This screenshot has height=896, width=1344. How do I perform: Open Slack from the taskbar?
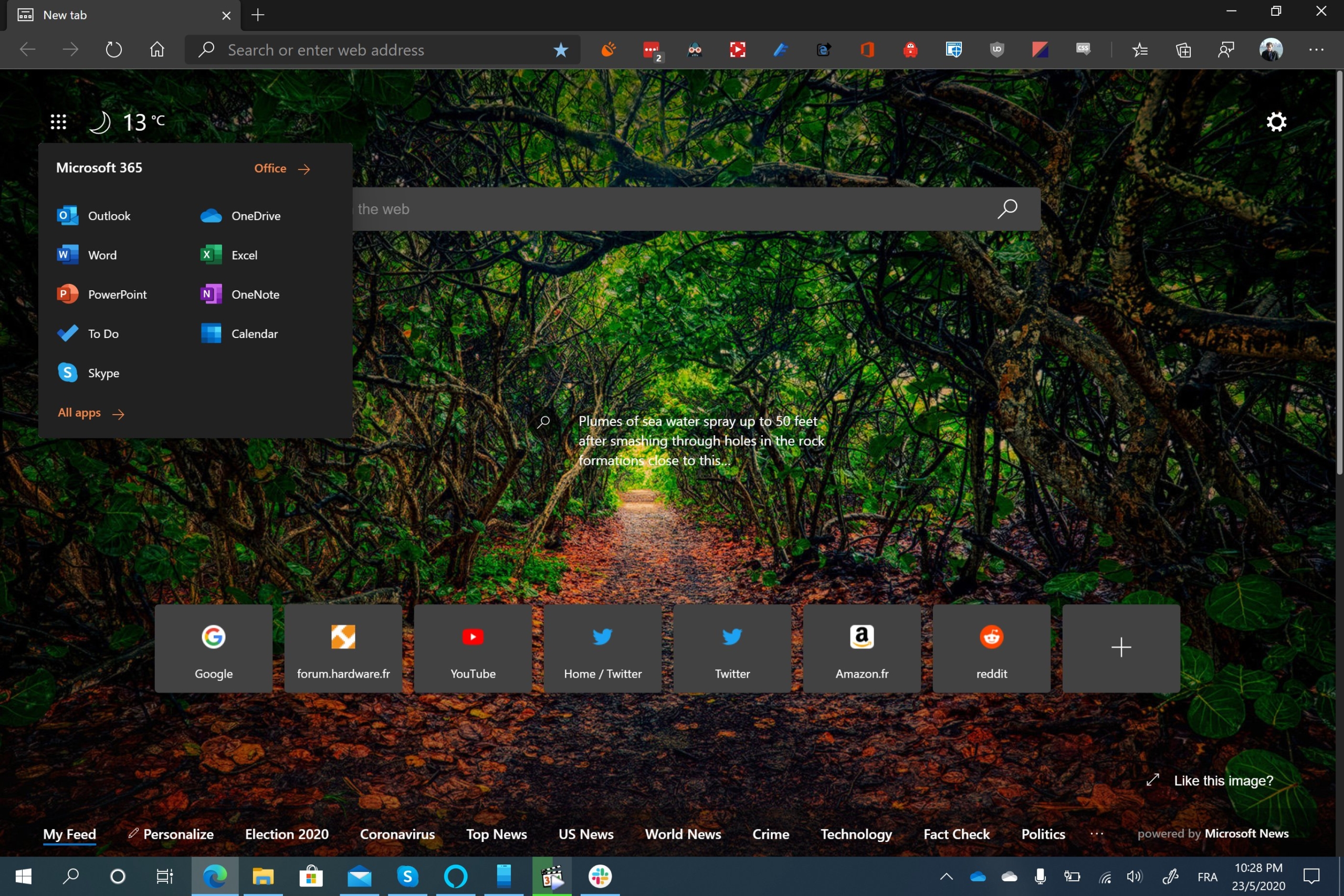601,876
